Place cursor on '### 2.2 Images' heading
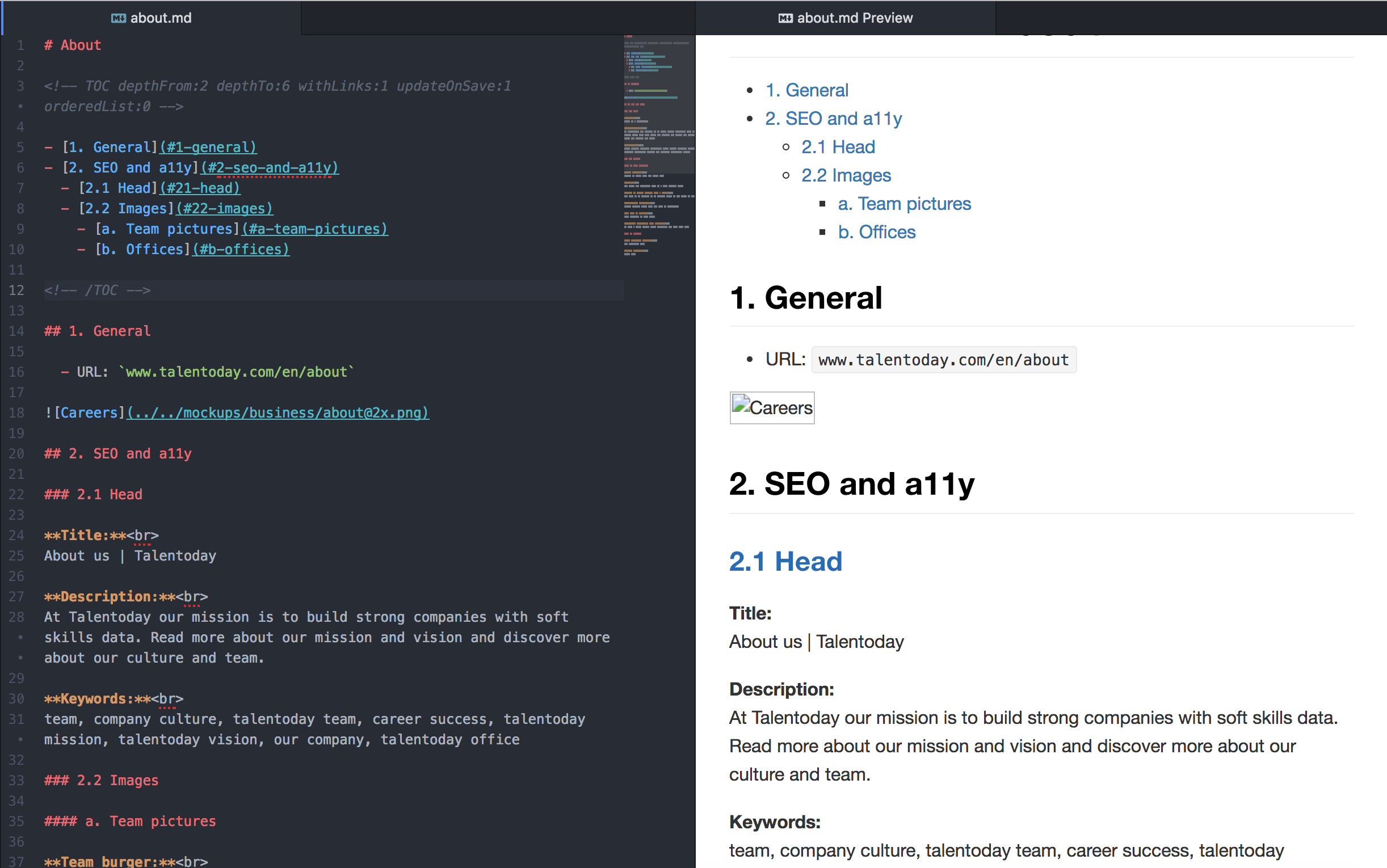The image size is (1387, 868). pos(102,781)
